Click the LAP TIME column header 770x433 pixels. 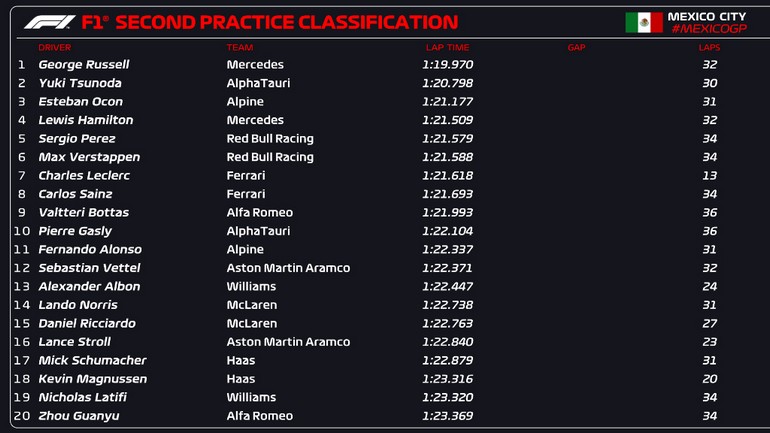[445, 47]
